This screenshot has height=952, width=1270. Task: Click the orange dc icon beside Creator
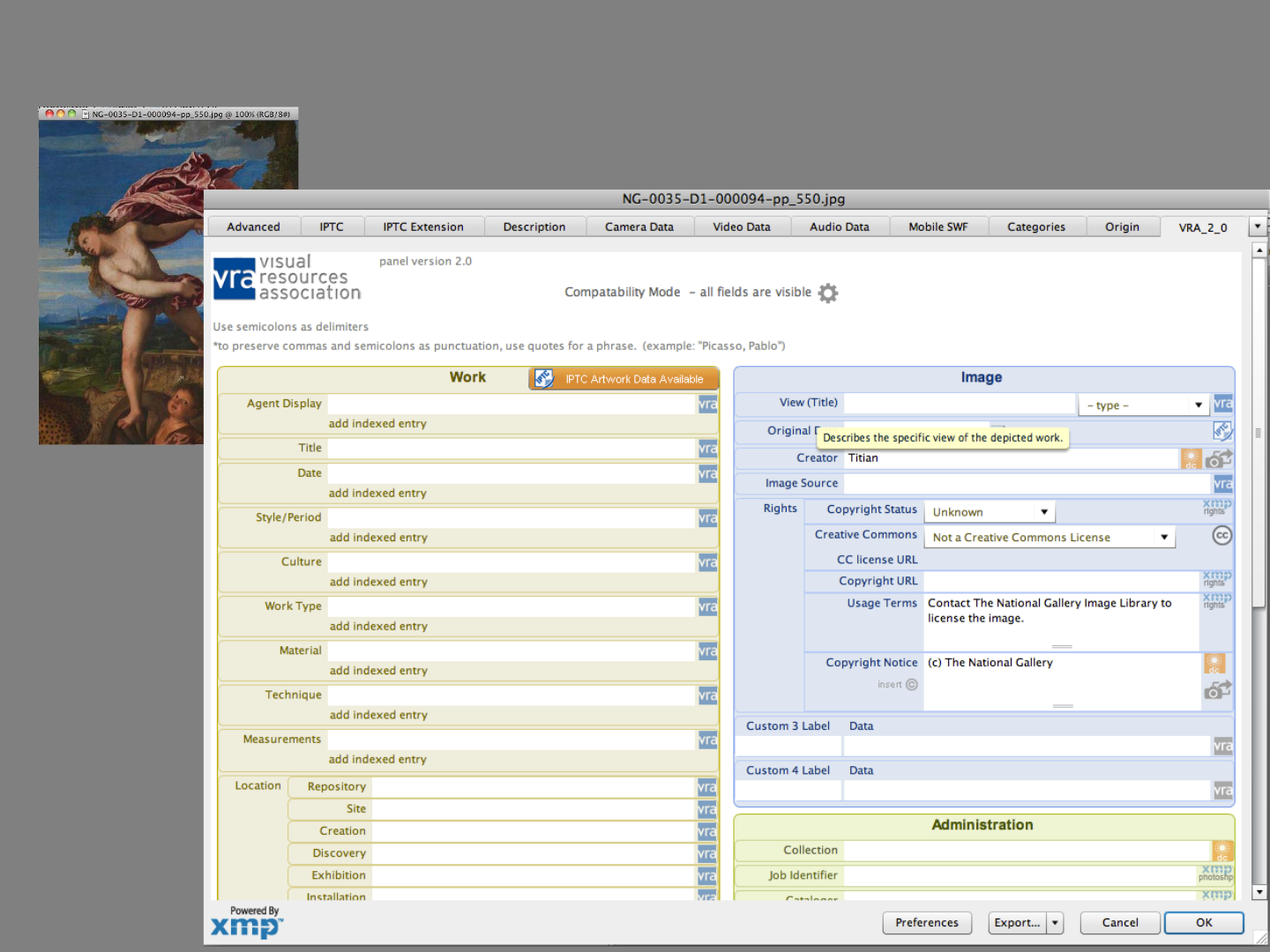click(x=1192, y=458)
